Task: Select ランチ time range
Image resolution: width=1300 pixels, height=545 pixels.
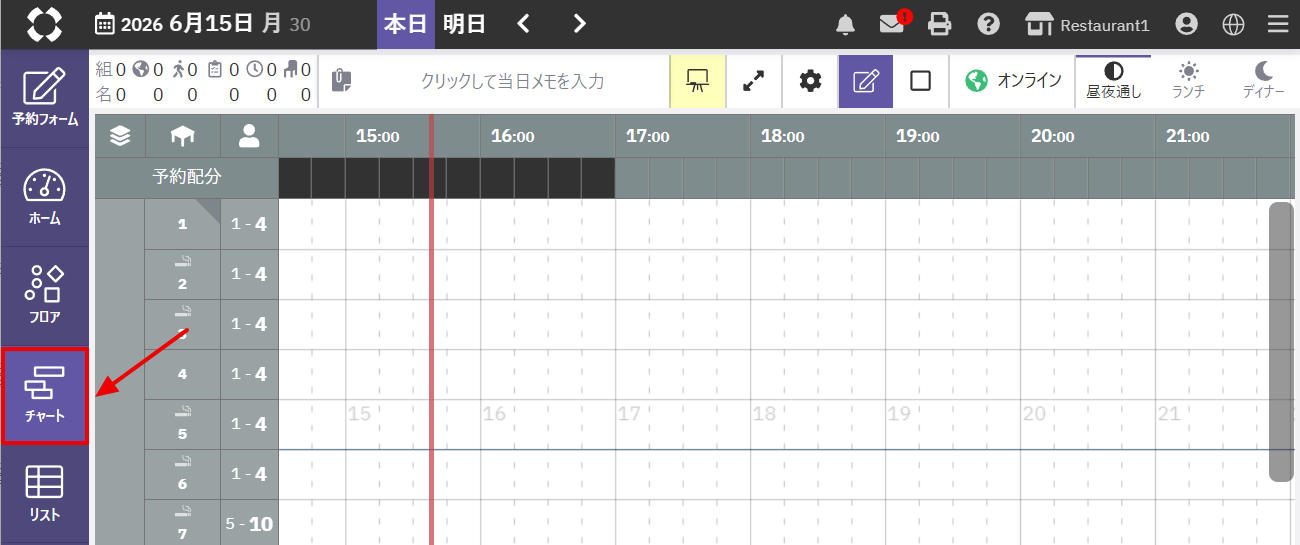Action: coord(1188,81)
